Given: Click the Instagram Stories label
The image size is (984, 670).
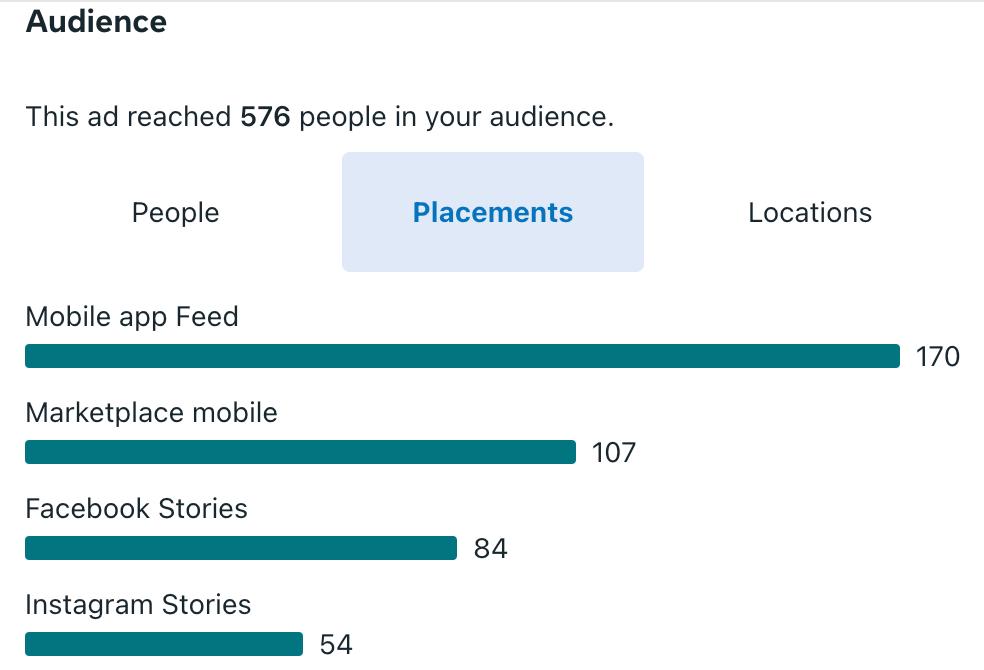Looking at the screenshot, I should tap(138, 605).
